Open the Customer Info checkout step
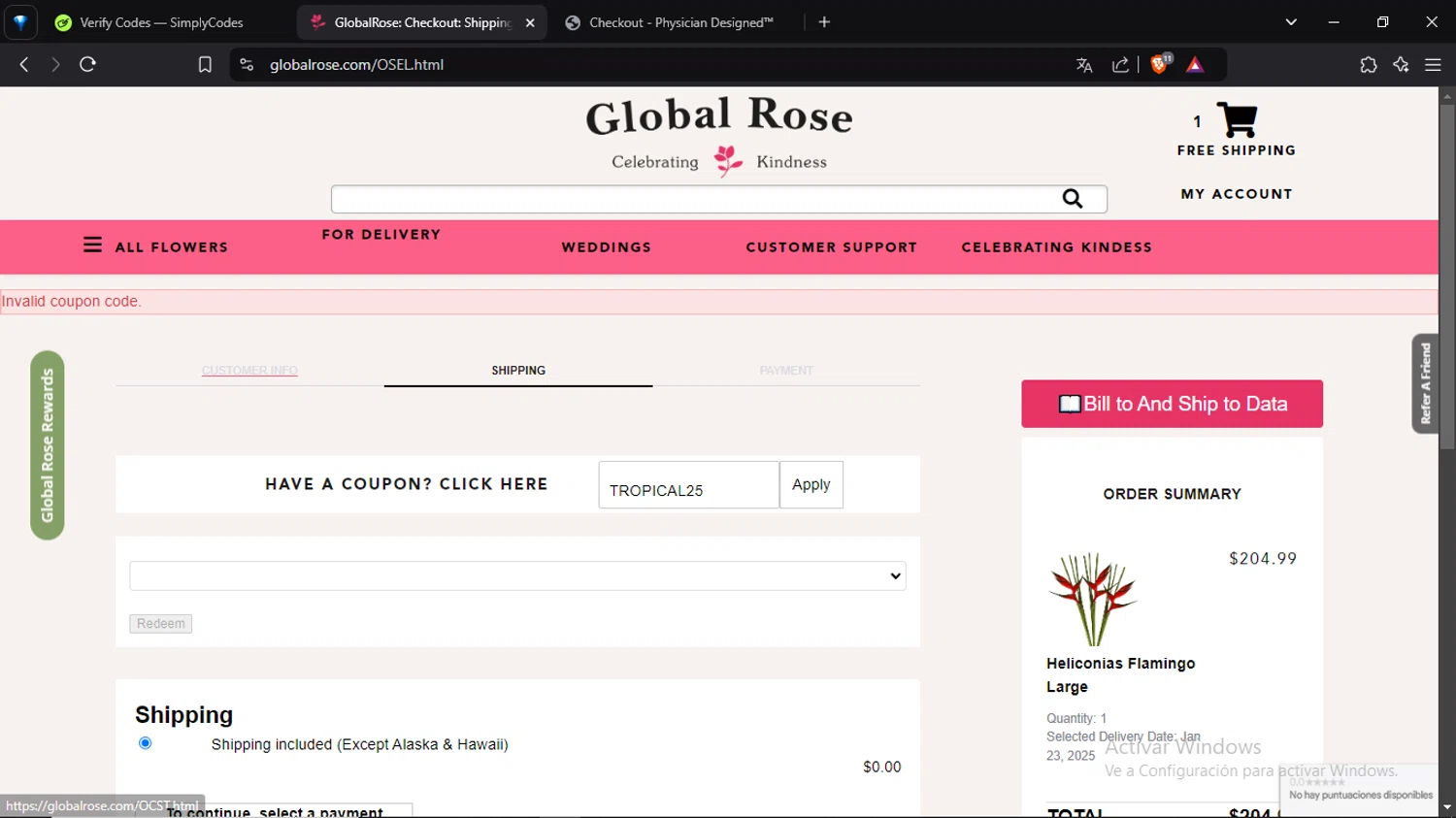 (249, 371)
